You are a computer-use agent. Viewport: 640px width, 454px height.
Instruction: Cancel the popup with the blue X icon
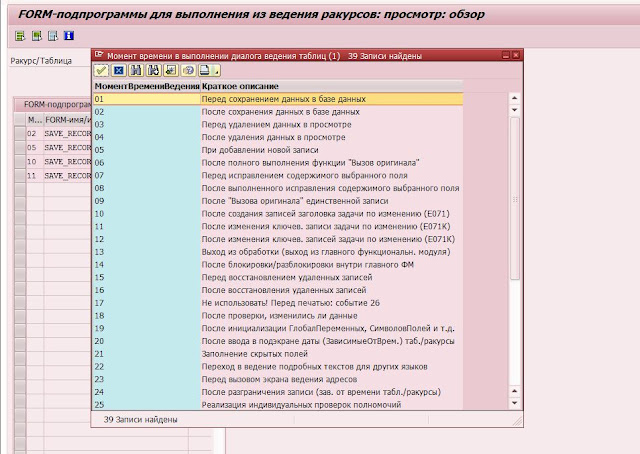click(x=119, y=71)
